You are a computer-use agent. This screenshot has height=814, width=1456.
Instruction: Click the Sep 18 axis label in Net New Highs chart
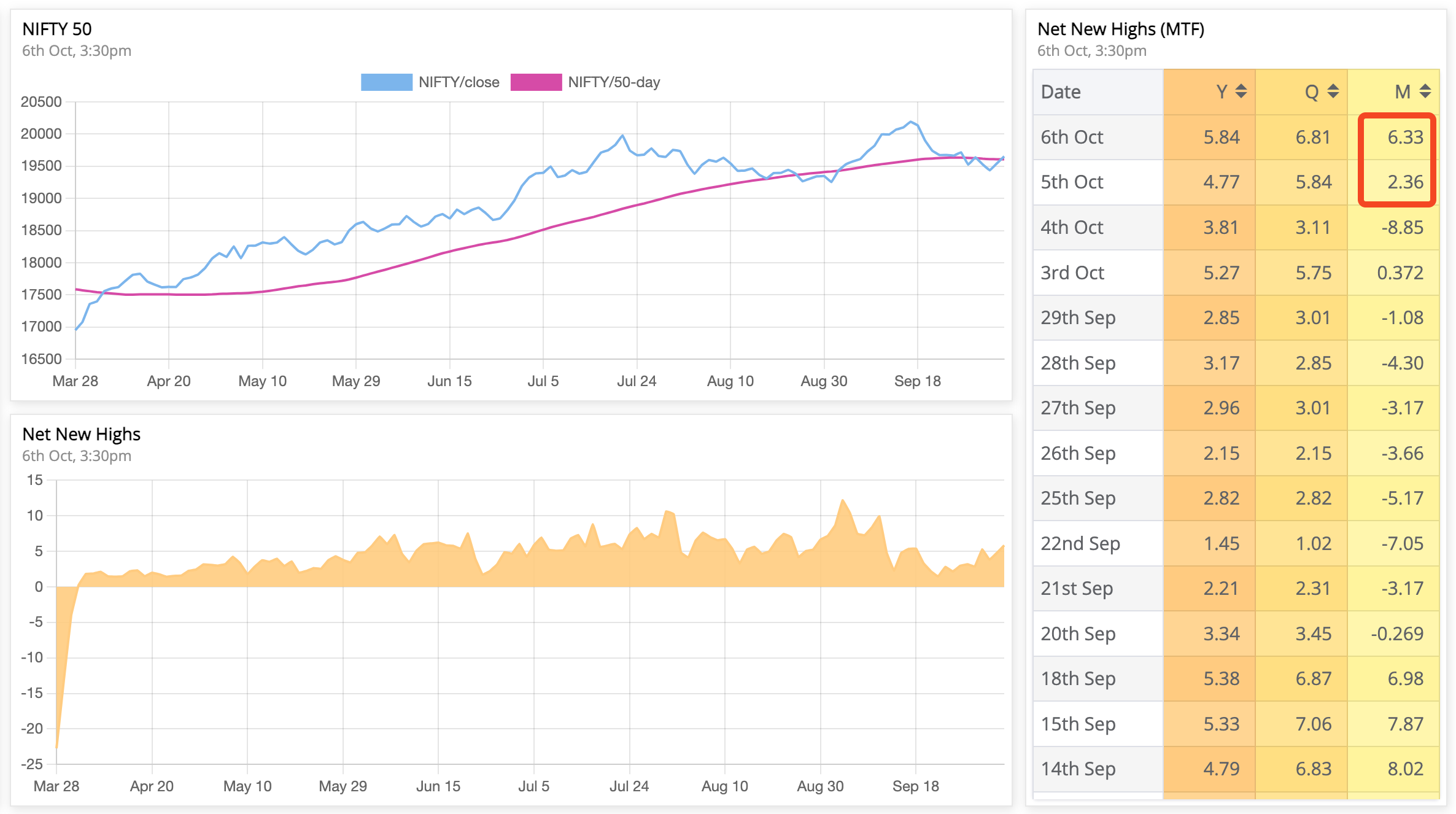click(x=916, y=786)
